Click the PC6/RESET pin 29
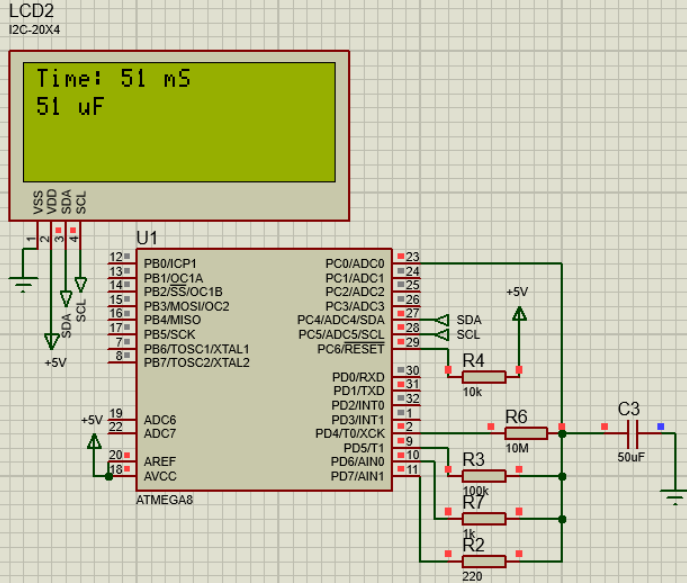This screenshot has height=583, width=687. [406, 349]
